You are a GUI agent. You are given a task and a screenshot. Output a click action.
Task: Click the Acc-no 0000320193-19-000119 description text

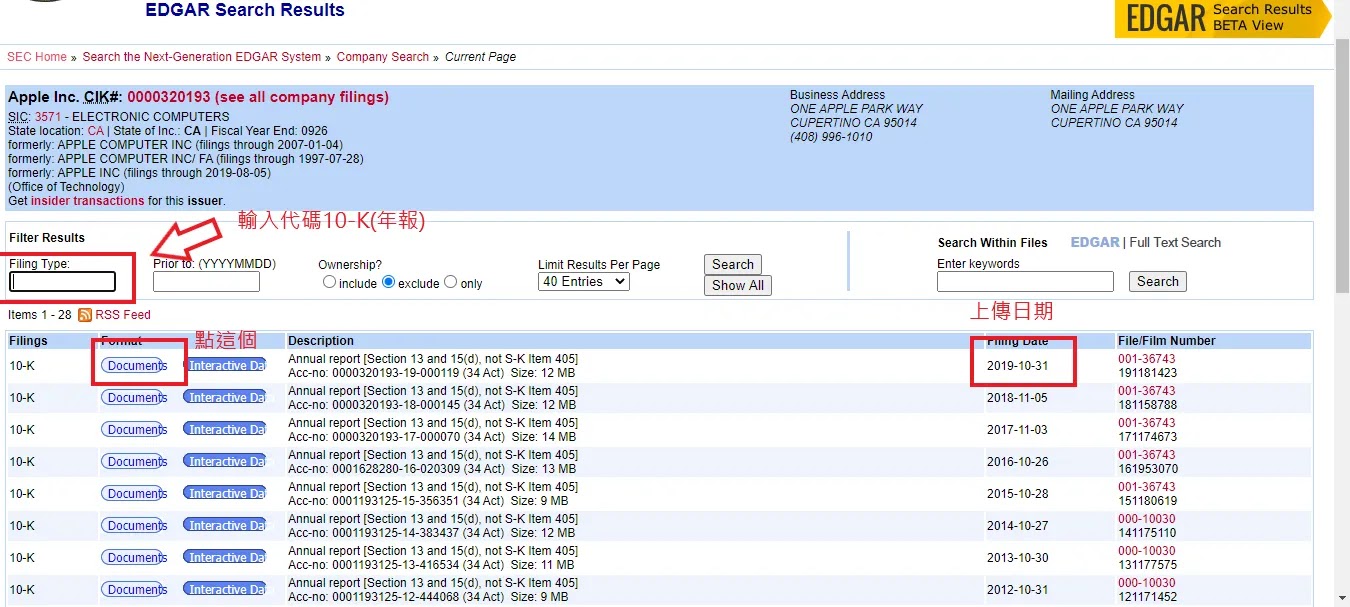432,373
